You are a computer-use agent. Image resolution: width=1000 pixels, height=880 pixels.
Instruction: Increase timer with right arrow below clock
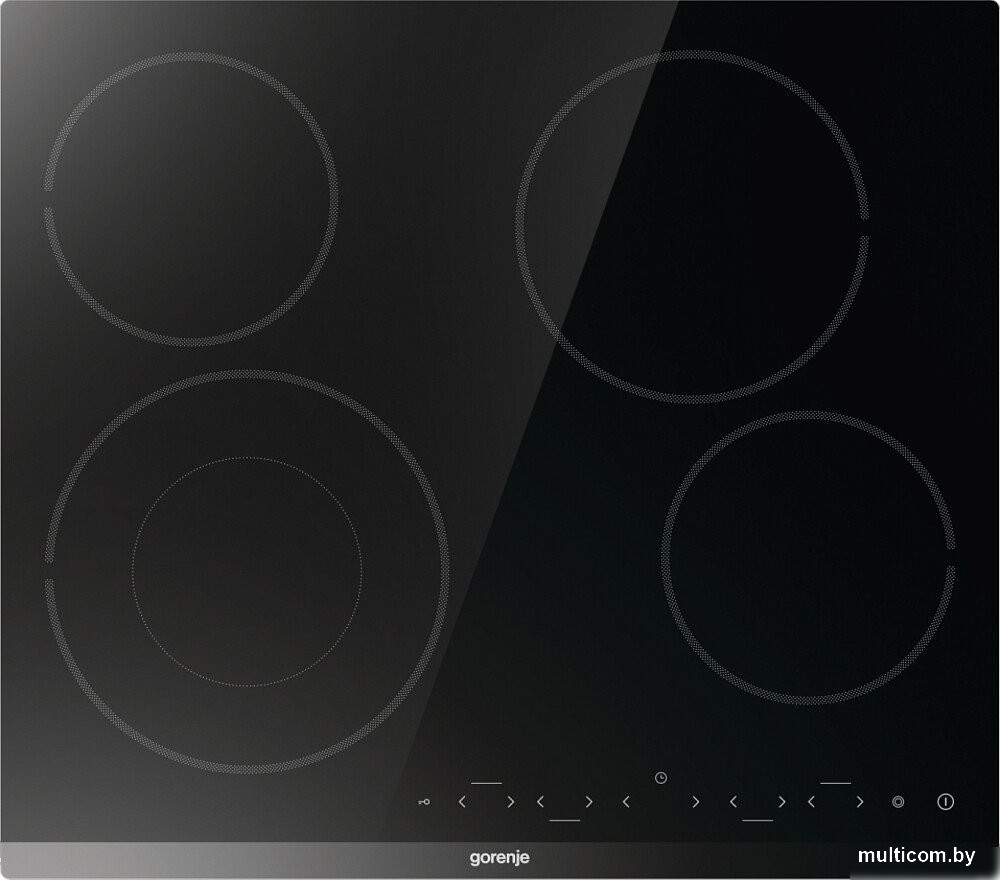(x=695, y=801)
